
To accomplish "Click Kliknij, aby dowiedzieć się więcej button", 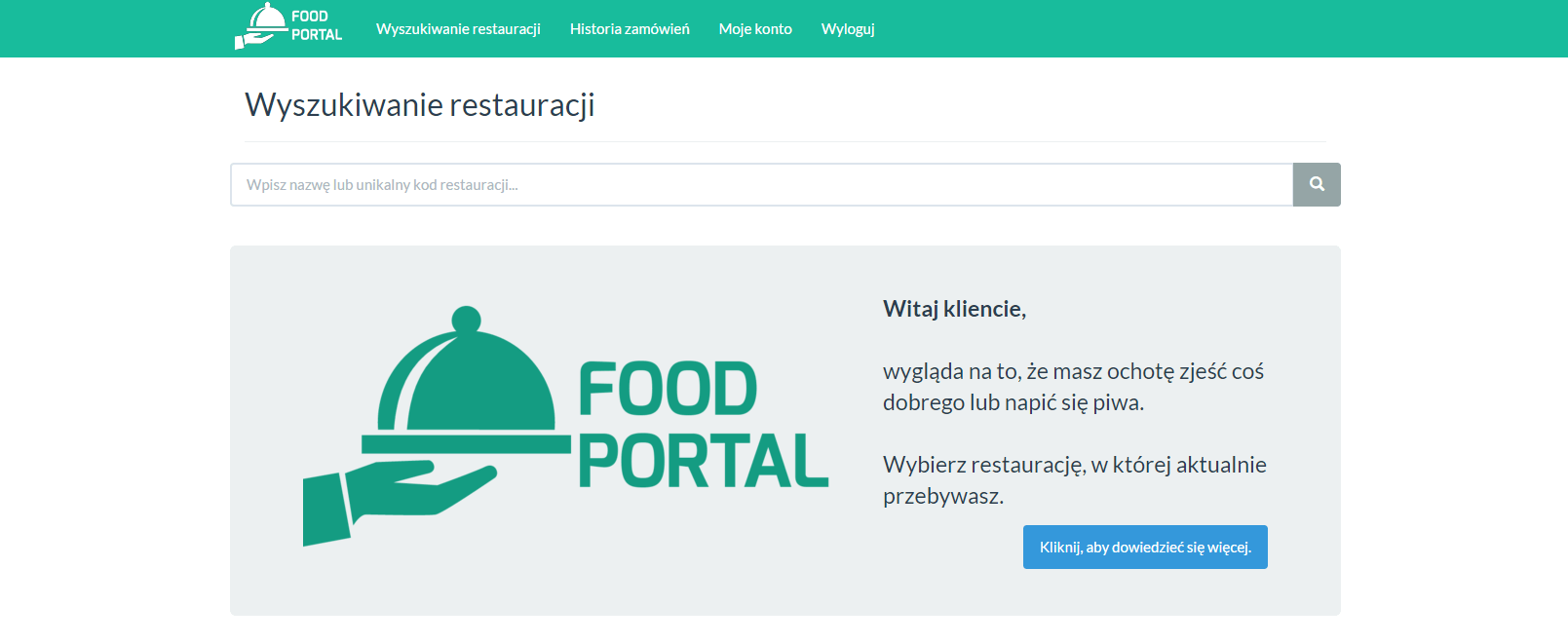I will [1145, 547].
